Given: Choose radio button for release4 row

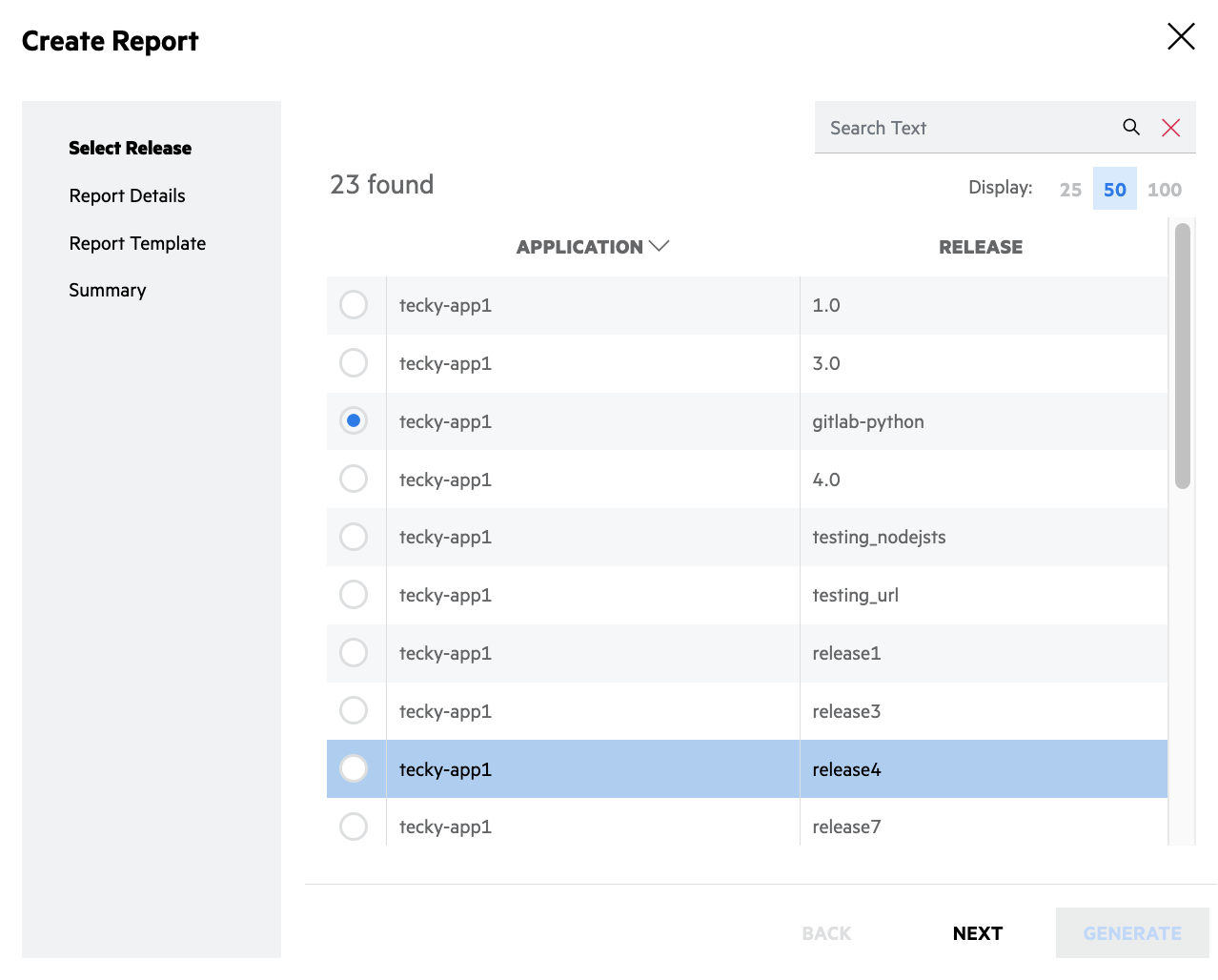Looking at the screenshot, I should coord(354,768).
